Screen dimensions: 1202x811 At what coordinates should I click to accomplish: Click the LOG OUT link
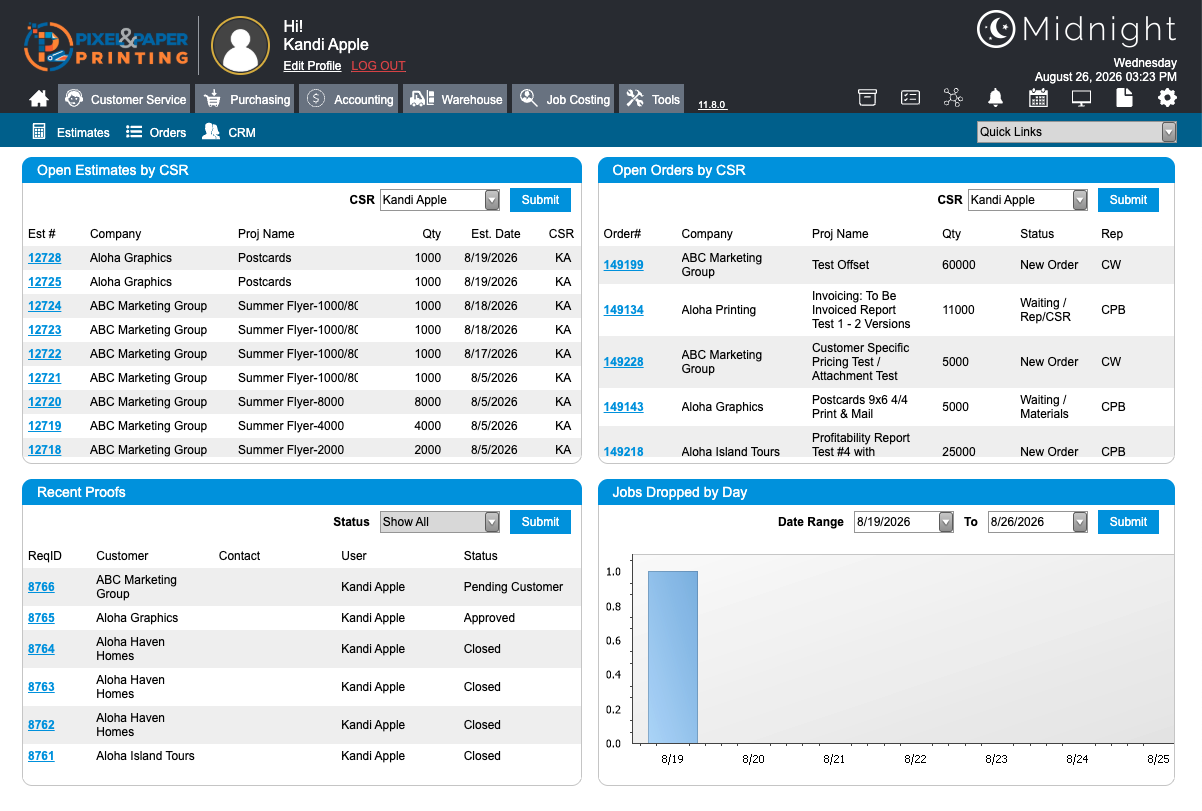[x=378, y=66]
